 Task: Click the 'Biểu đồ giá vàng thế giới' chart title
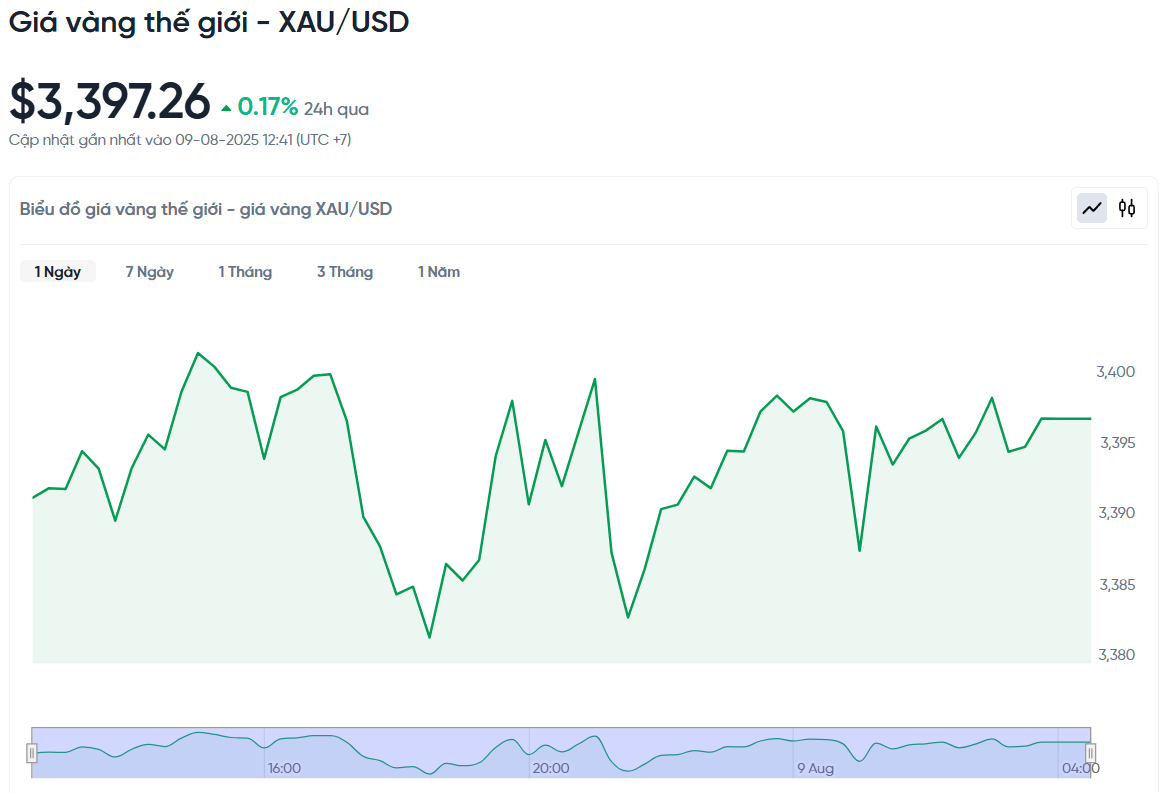point(205,209)
